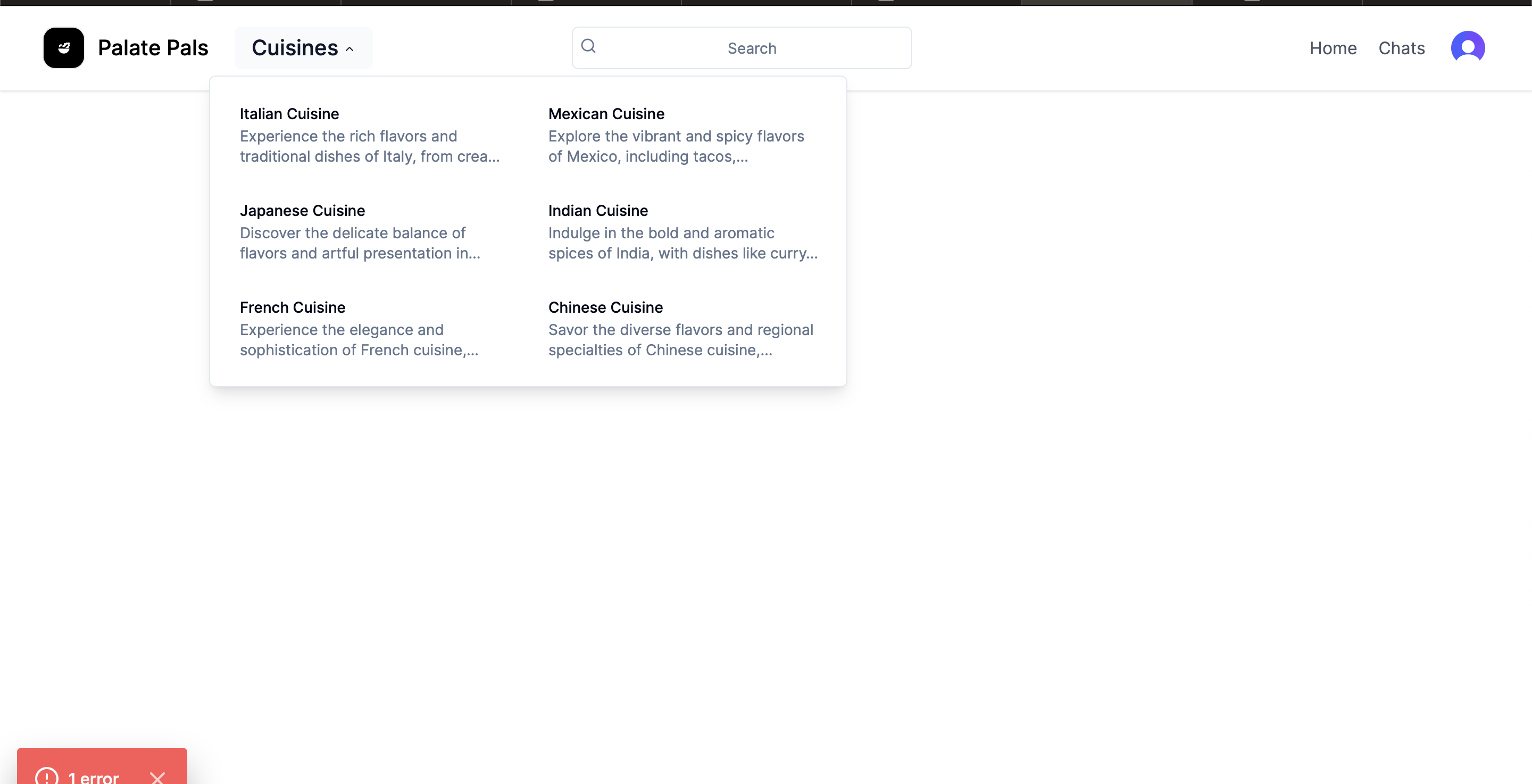Open the user profile avatar
This screenshot has height=784, width=1532.
[x=1467, y=47]
